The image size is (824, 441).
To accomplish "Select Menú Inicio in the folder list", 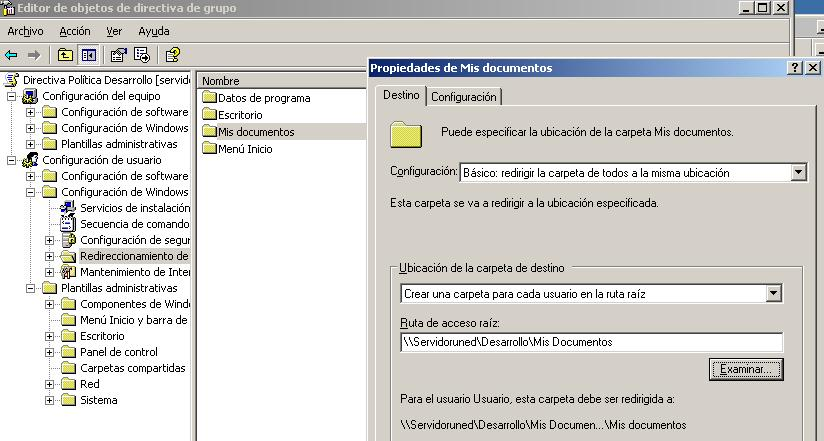I will point(245,149).
